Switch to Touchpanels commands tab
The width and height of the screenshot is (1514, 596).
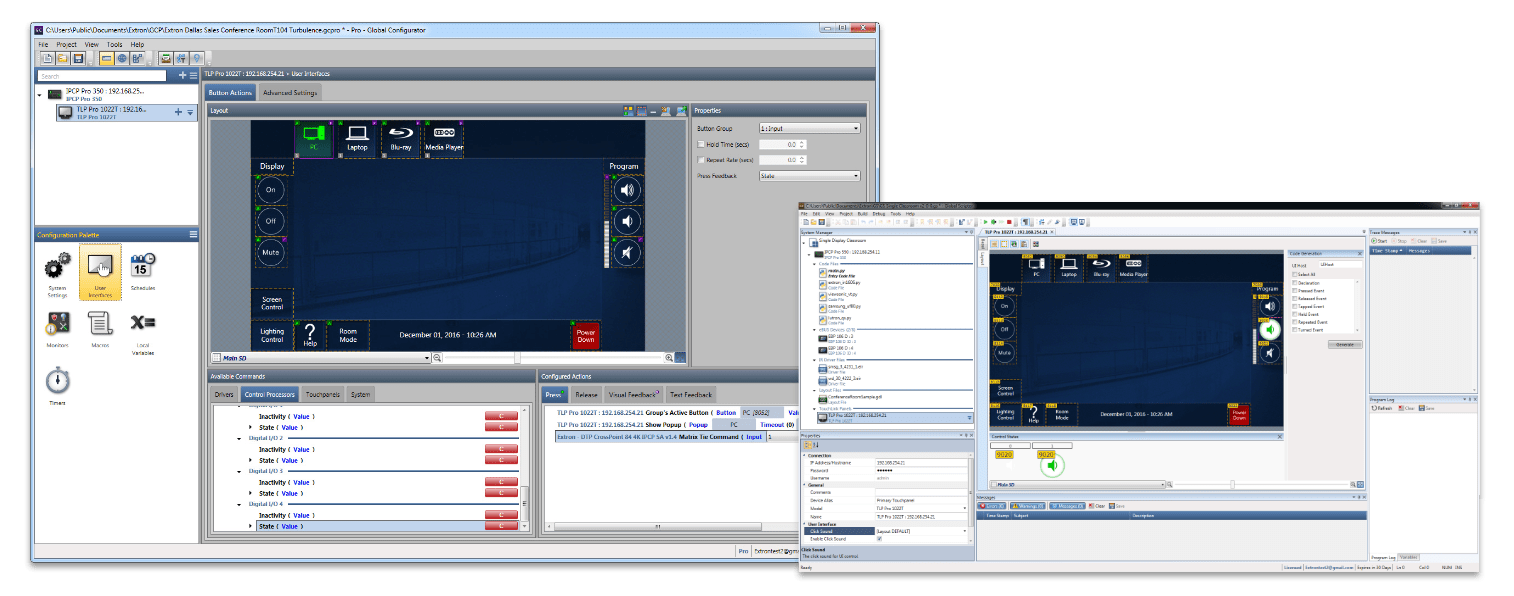[x=323, y=395]
